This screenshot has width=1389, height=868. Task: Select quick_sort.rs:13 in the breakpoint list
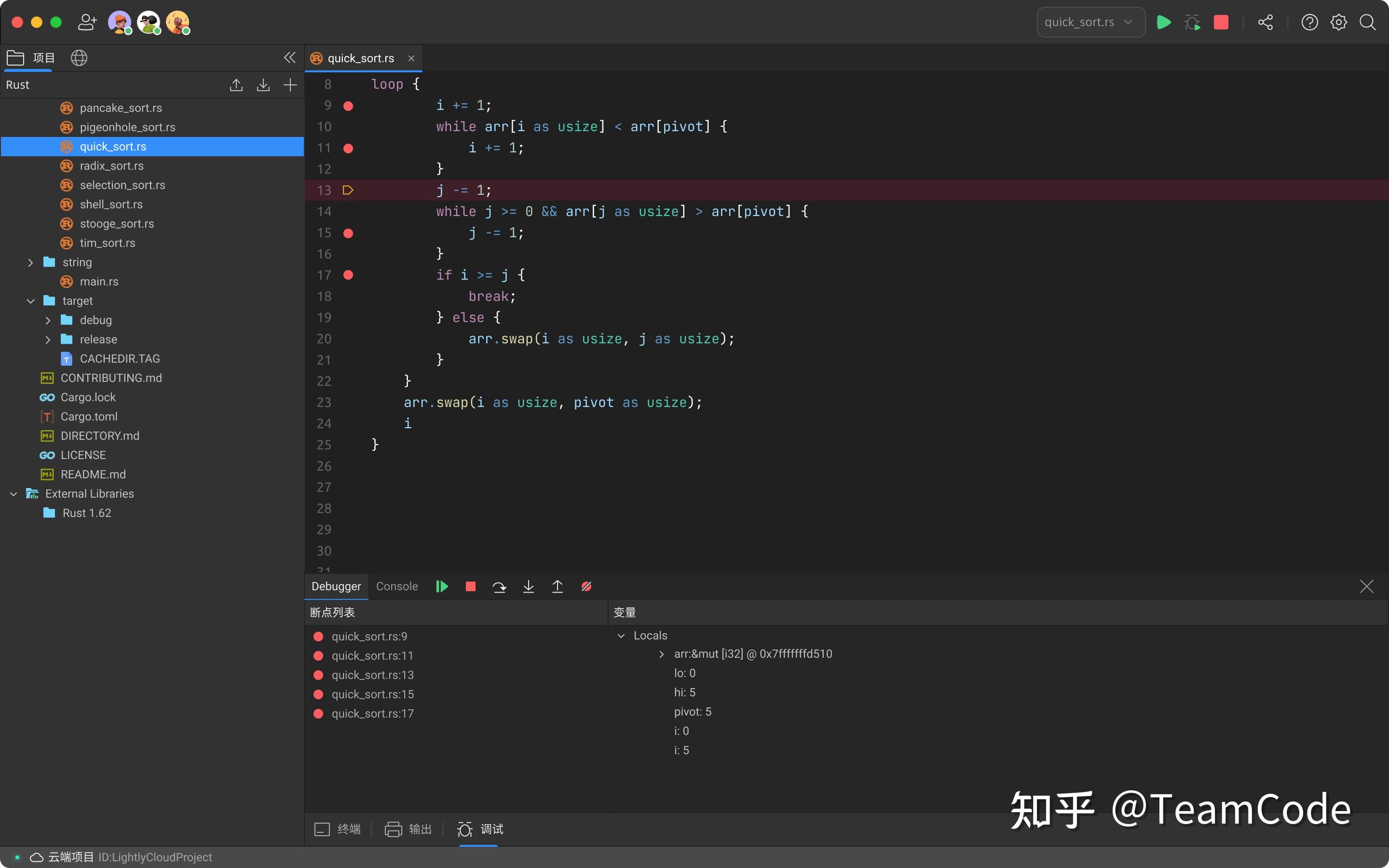373,675
